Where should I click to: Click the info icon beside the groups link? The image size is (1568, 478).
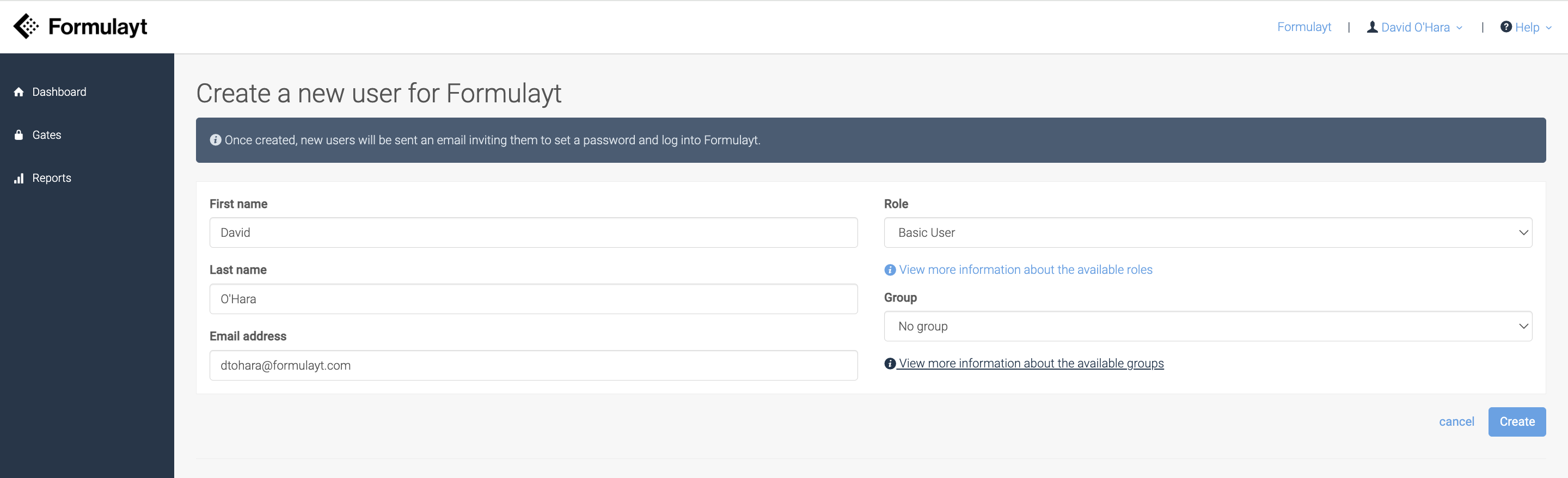click(x=890, y=364)
